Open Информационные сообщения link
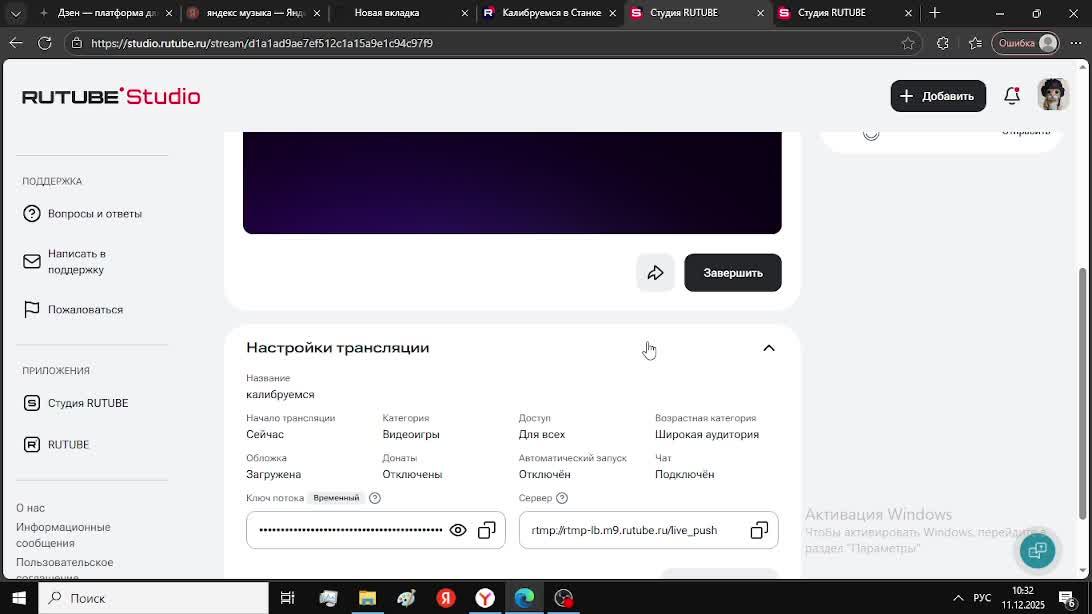1092x614 pixels. 63,535
